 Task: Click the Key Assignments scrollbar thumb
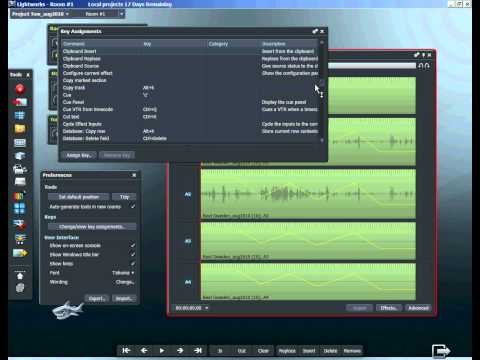[322, 83]
